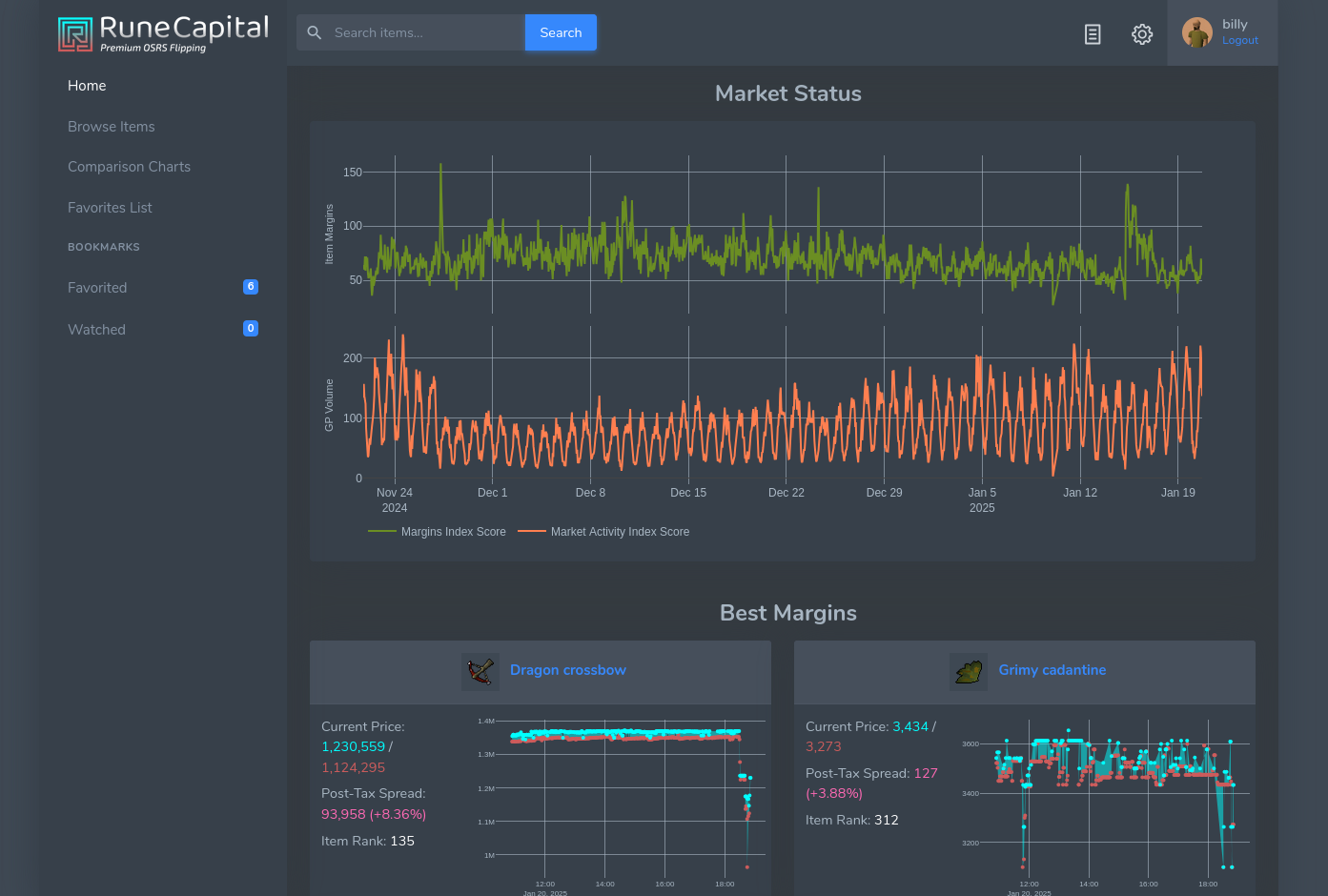Focus the Search items text field
The height and width of the screenshot is (896, 1328).
(x=424, y=32)
